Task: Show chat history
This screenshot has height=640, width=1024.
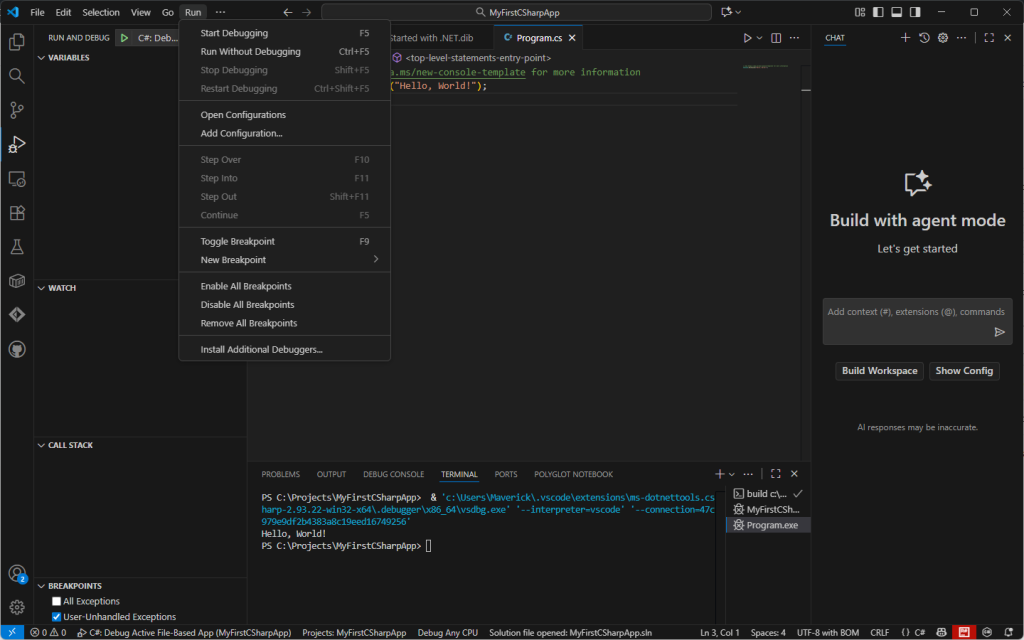Action: (924, 38)
